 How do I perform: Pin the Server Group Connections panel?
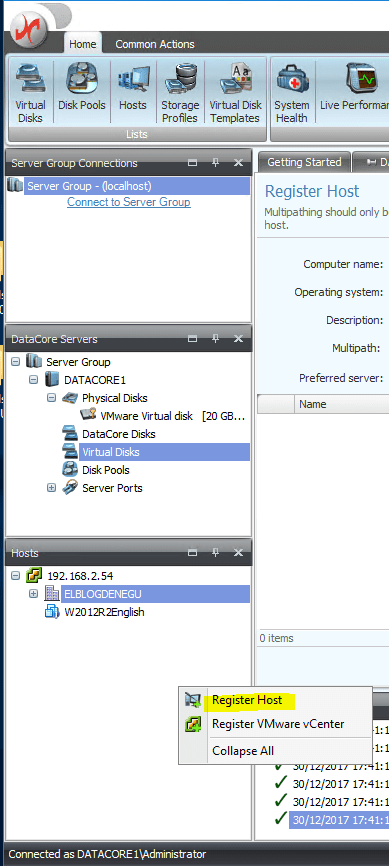215,163
